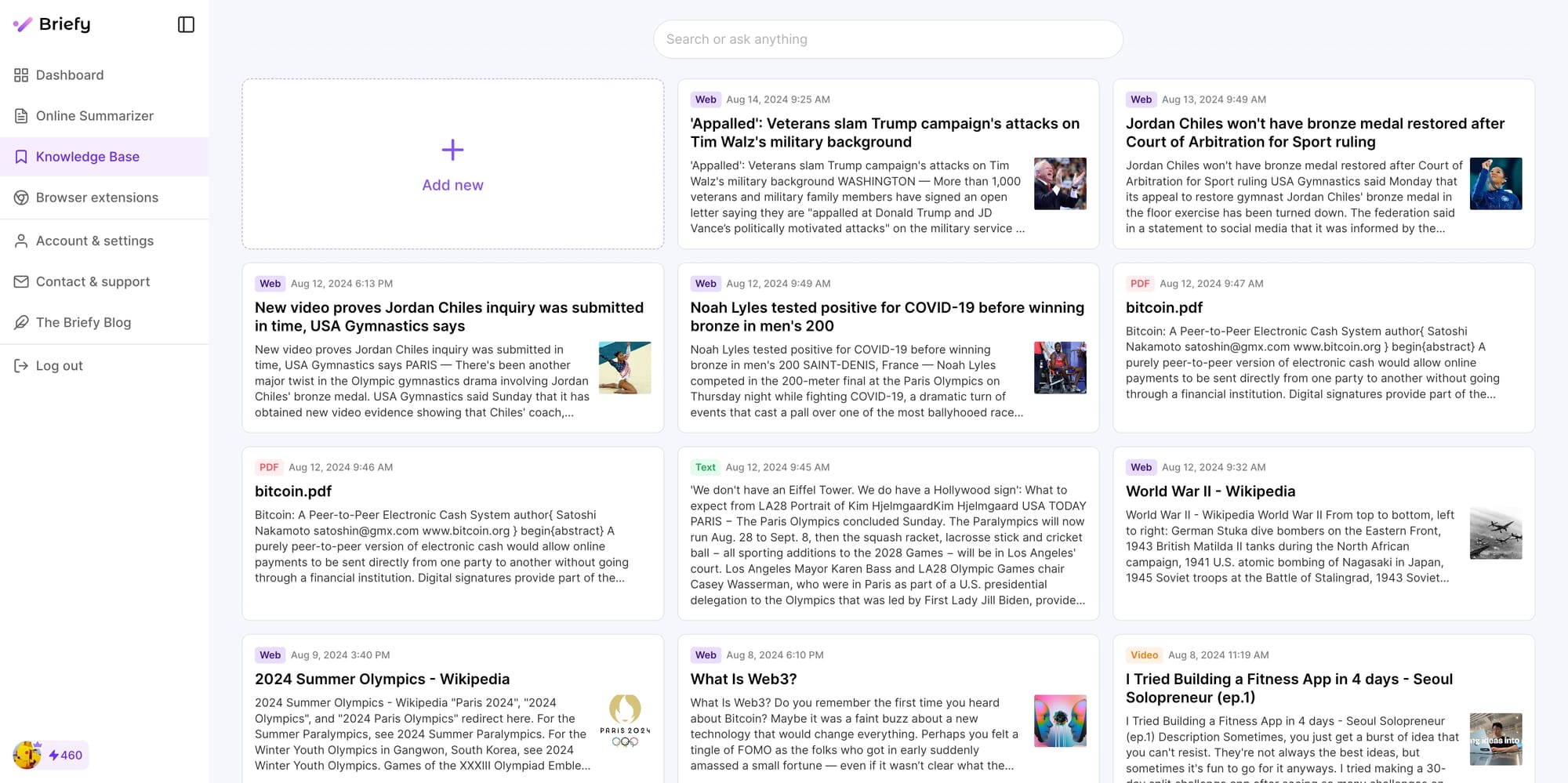Focus the Search or ask anything field

[888, 39]
